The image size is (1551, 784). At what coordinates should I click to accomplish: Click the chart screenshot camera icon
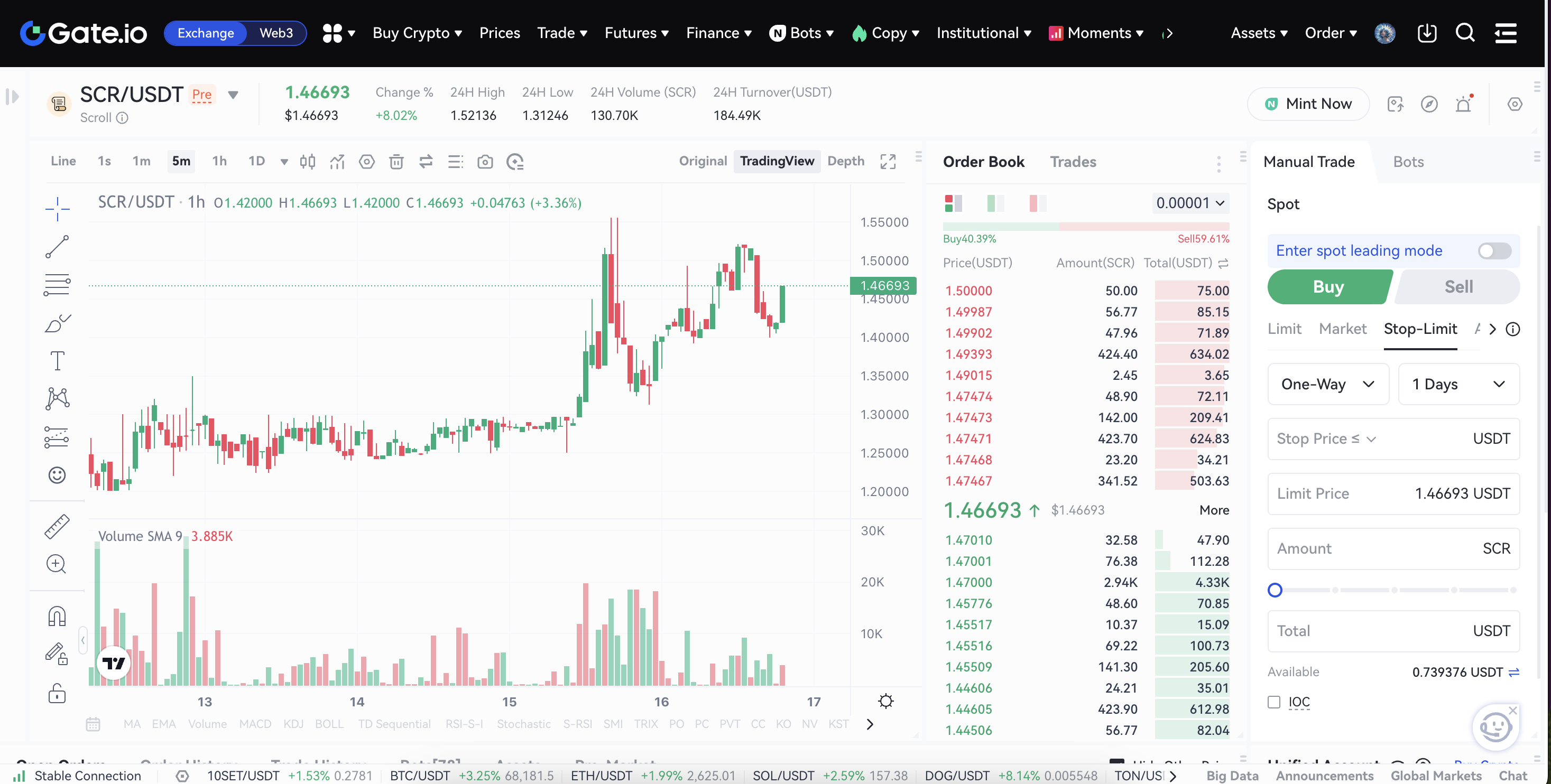click(485, 161)
